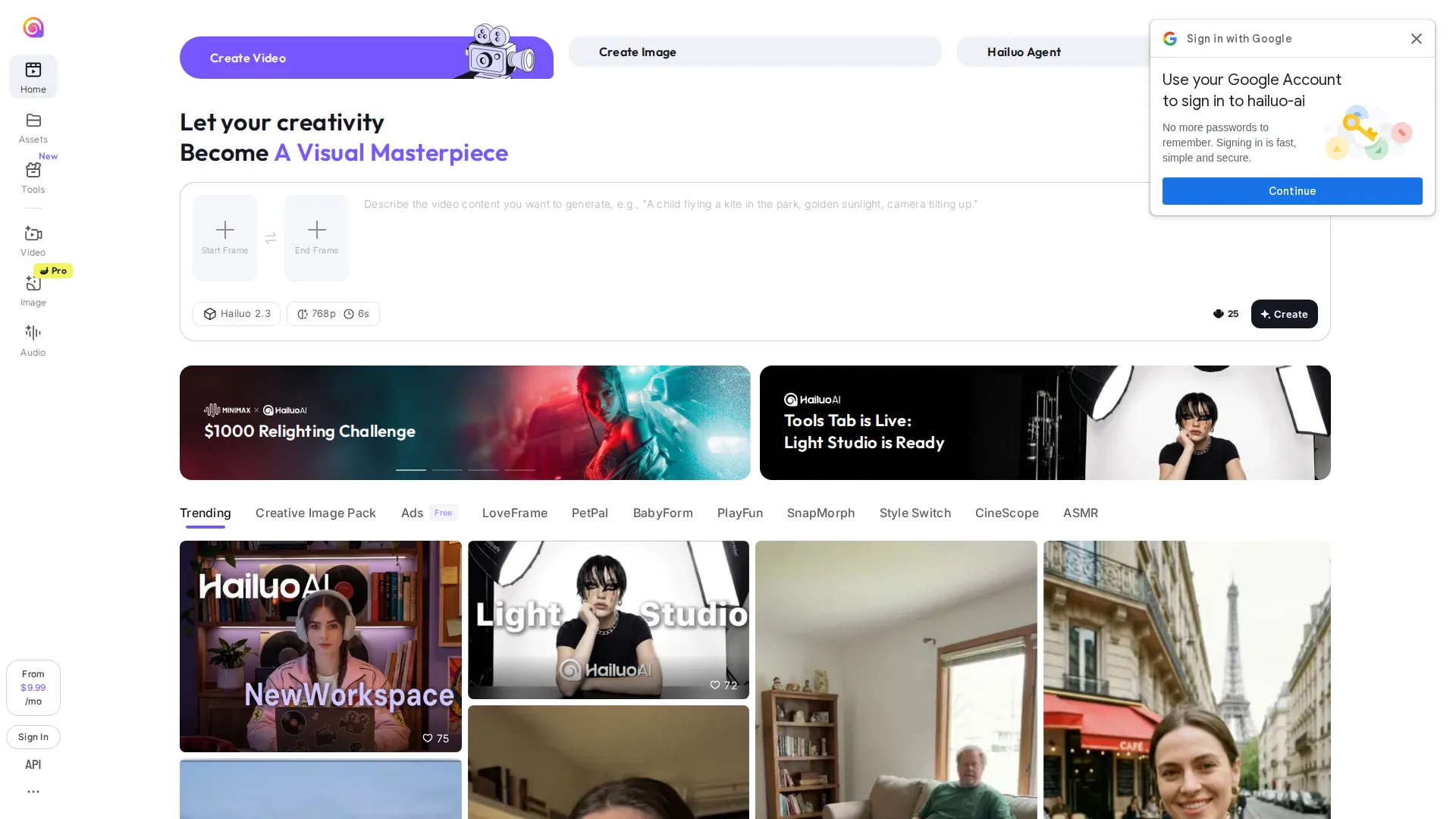The image size is (1456, 819).
Task: Open the $1000 Relighting Challenge banner
Action: (x=465, y=422)
